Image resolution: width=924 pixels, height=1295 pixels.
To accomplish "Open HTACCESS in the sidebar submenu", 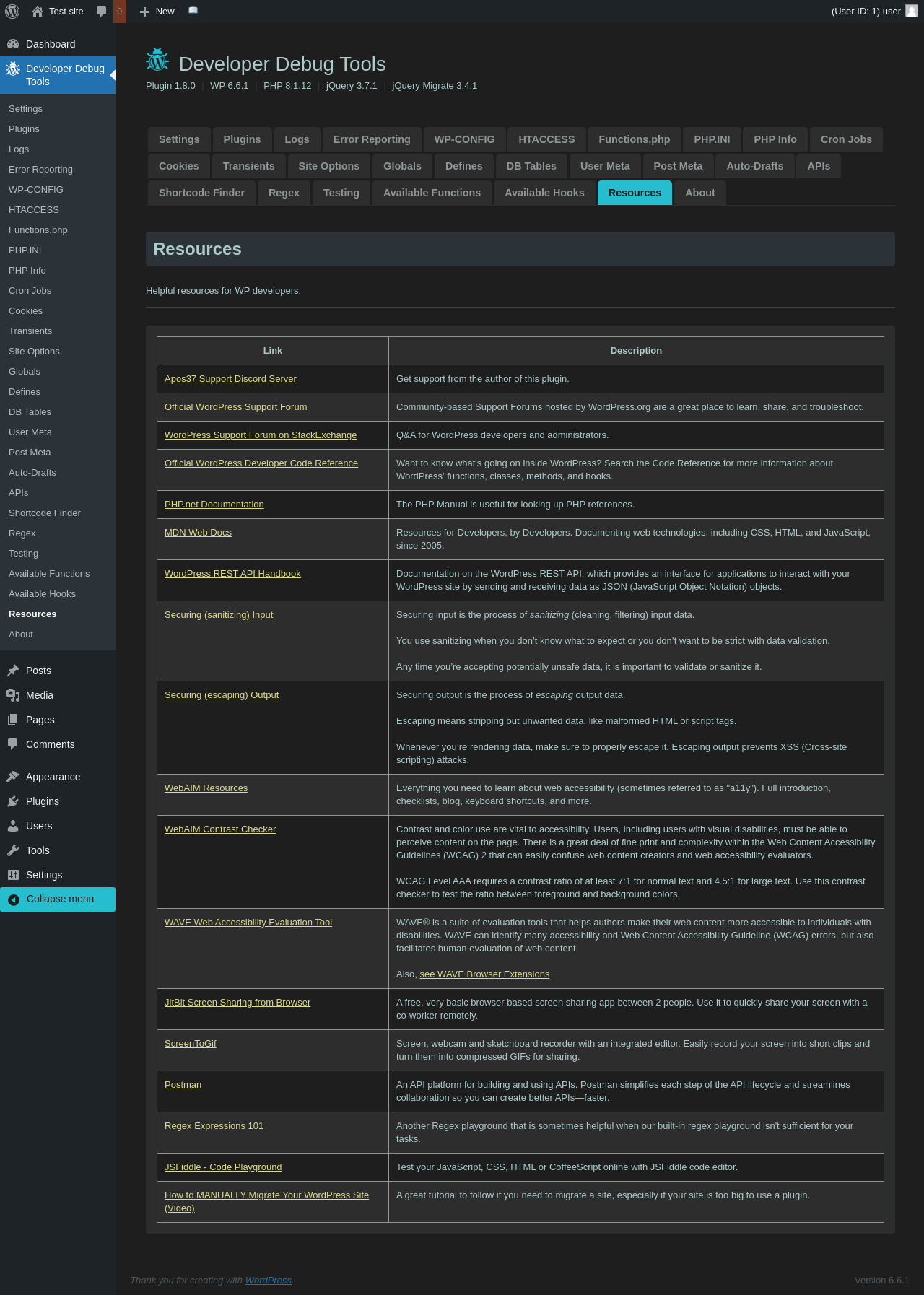I will click(x=58, y=210).
